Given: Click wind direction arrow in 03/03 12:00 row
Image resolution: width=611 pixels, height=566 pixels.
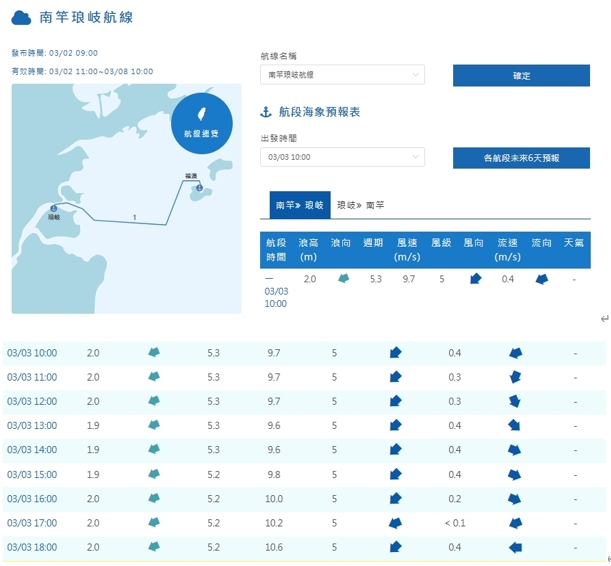Looking at the screenshot, I should 395,402.
